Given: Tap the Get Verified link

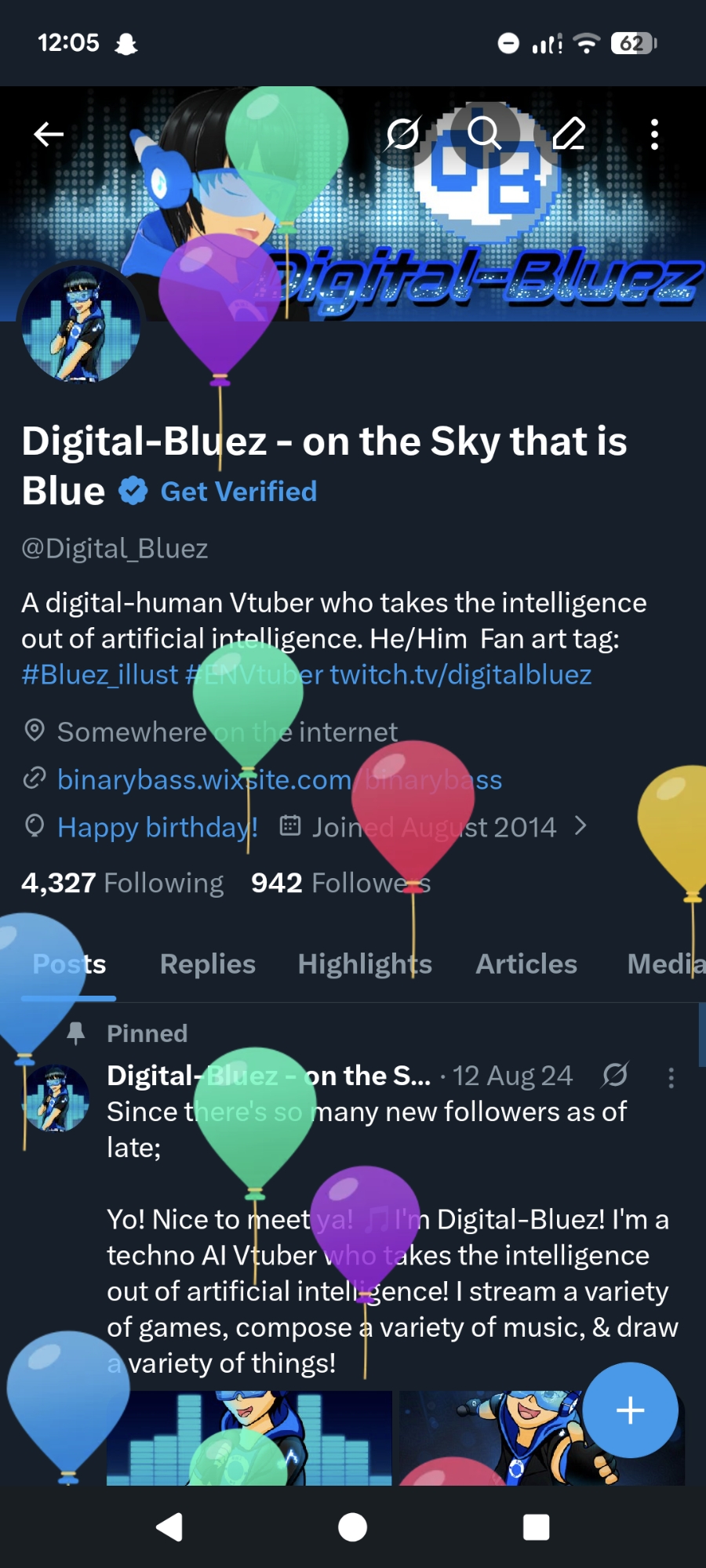Looking at the screenshot, I should point(238,492).
